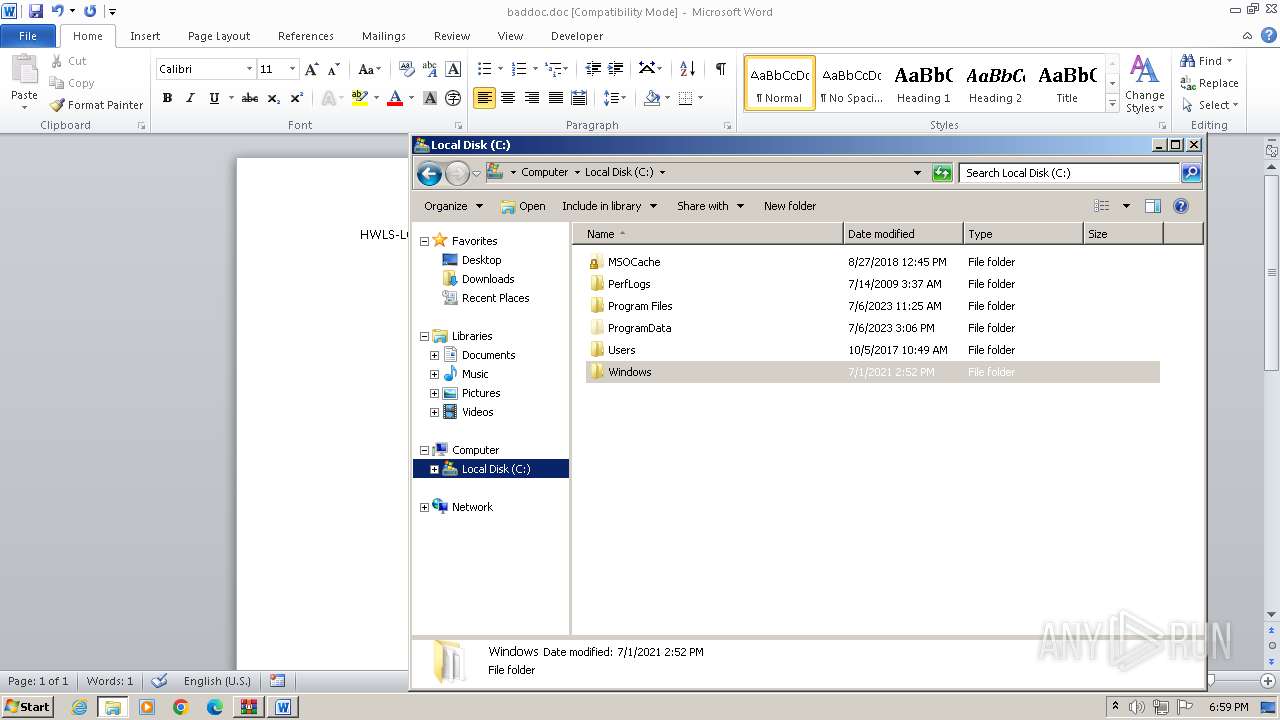Click Shading paint bucket icon
This screenshot has height=720, width=1280.
point(652,98)
